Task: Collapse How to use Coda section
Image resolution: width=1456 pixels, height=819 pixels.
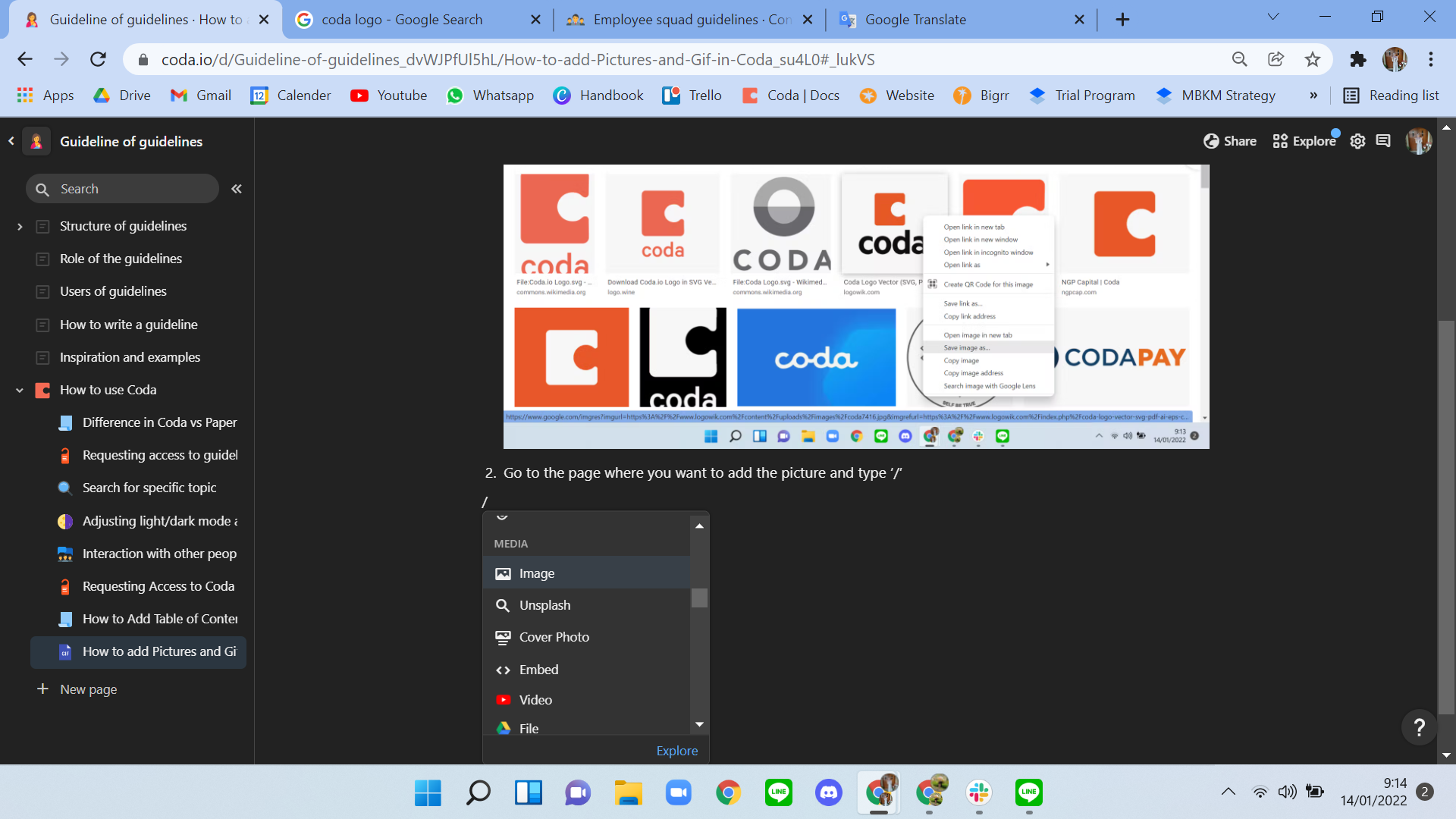Action: (x=20, y=390)
